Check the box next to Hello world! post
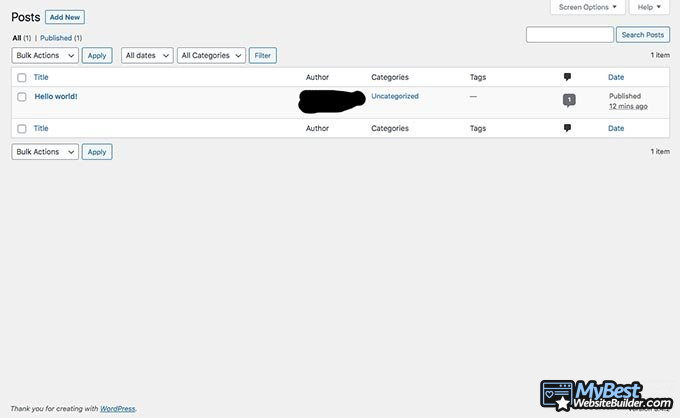This screenshot has width=680, height=418. pos(22,97)
